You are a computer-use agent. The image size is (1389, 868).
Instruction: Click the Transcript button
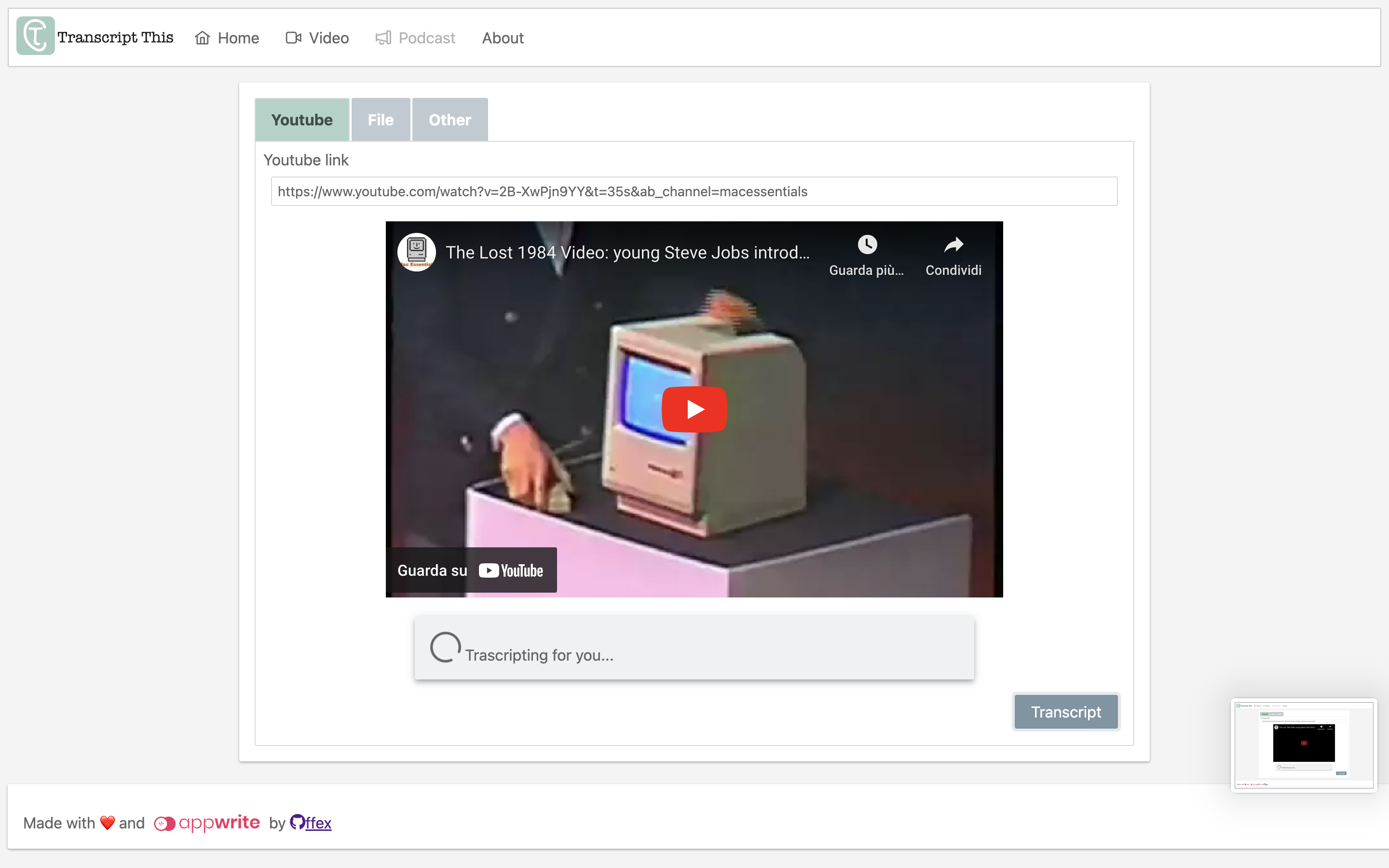pyautogui.click(x=1066, y=712)
